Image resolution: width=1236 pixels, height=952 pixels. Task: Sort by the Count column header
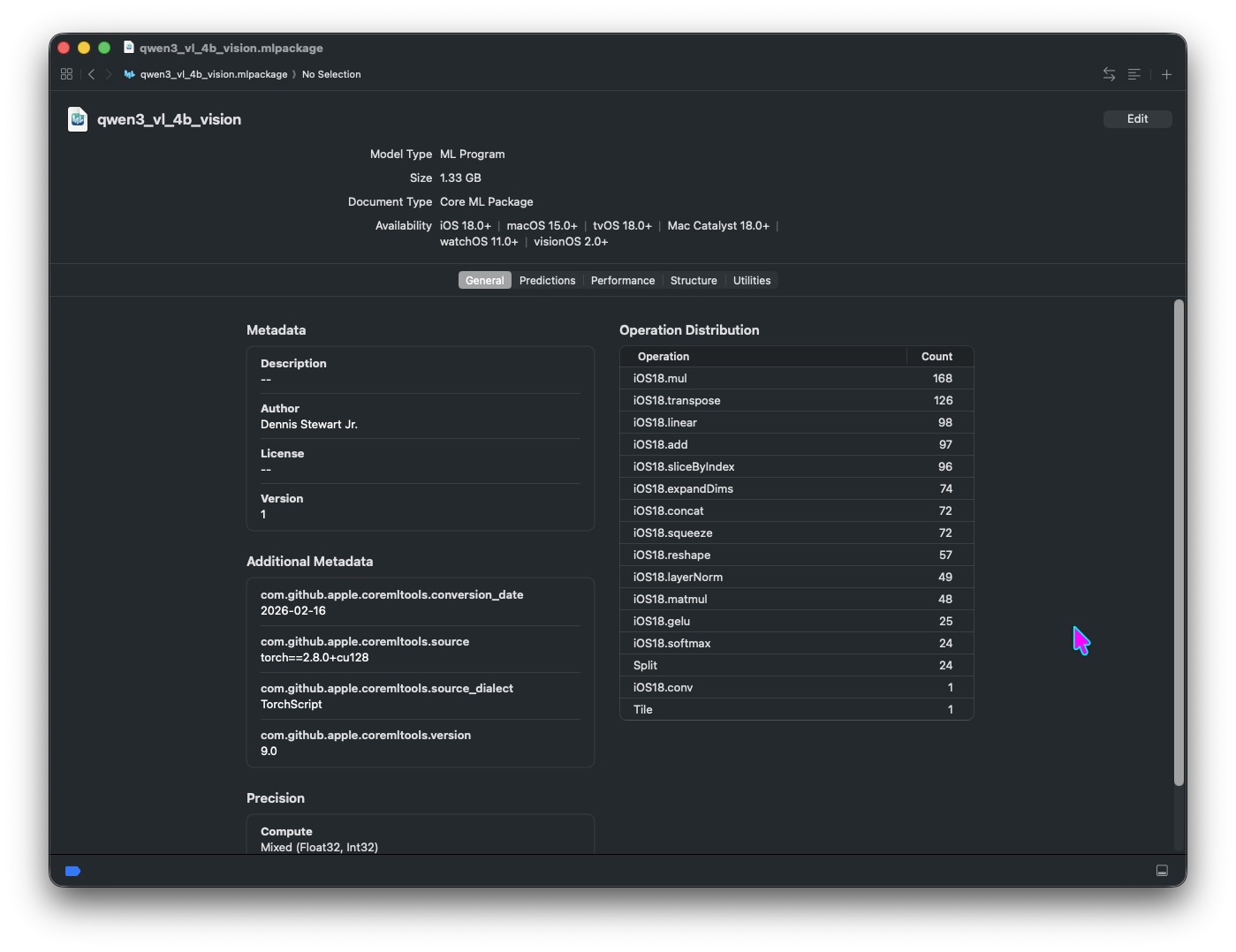click(936, 357)
